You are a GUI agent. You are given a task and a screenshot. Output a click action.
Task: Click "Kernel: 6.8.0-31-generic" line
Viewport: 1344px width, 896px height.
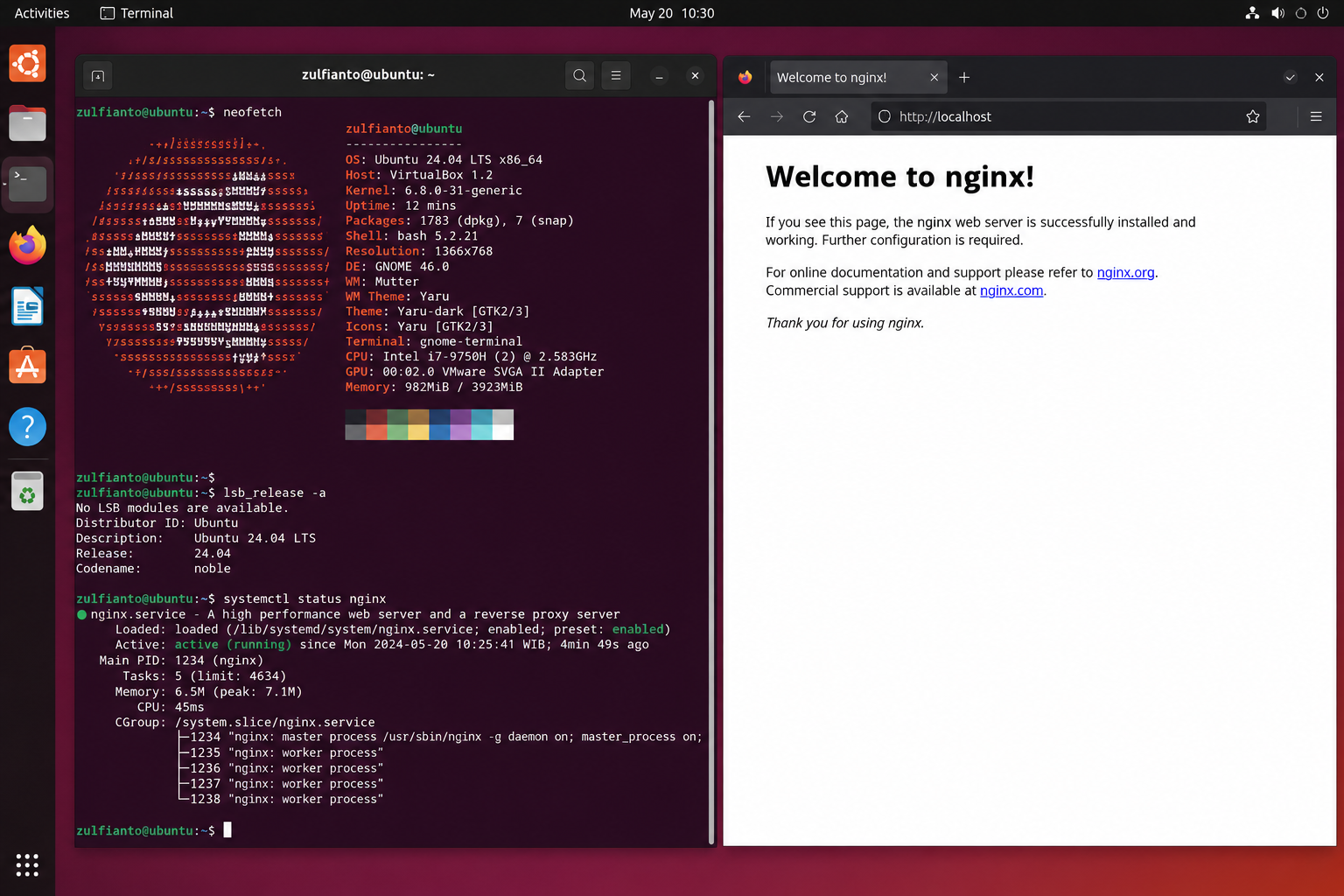[x=433, y=191]
